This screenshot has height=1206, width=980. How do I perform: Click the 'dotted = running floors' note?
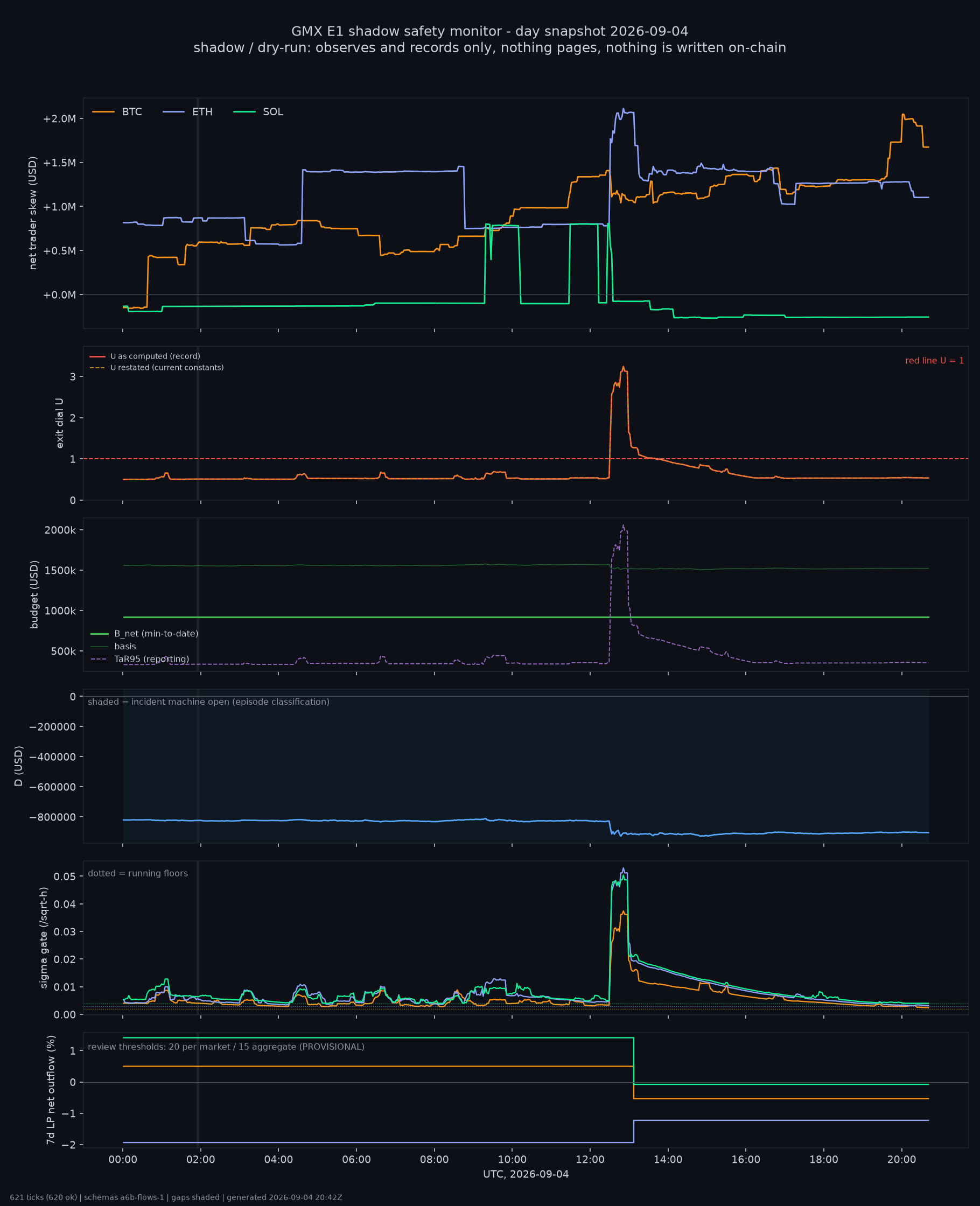(138, 873)
